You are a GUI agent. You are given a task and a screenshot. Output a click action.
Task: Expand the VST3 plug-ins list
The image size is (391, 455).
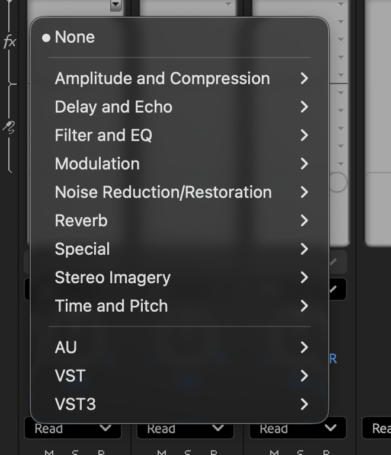[180, 404]
